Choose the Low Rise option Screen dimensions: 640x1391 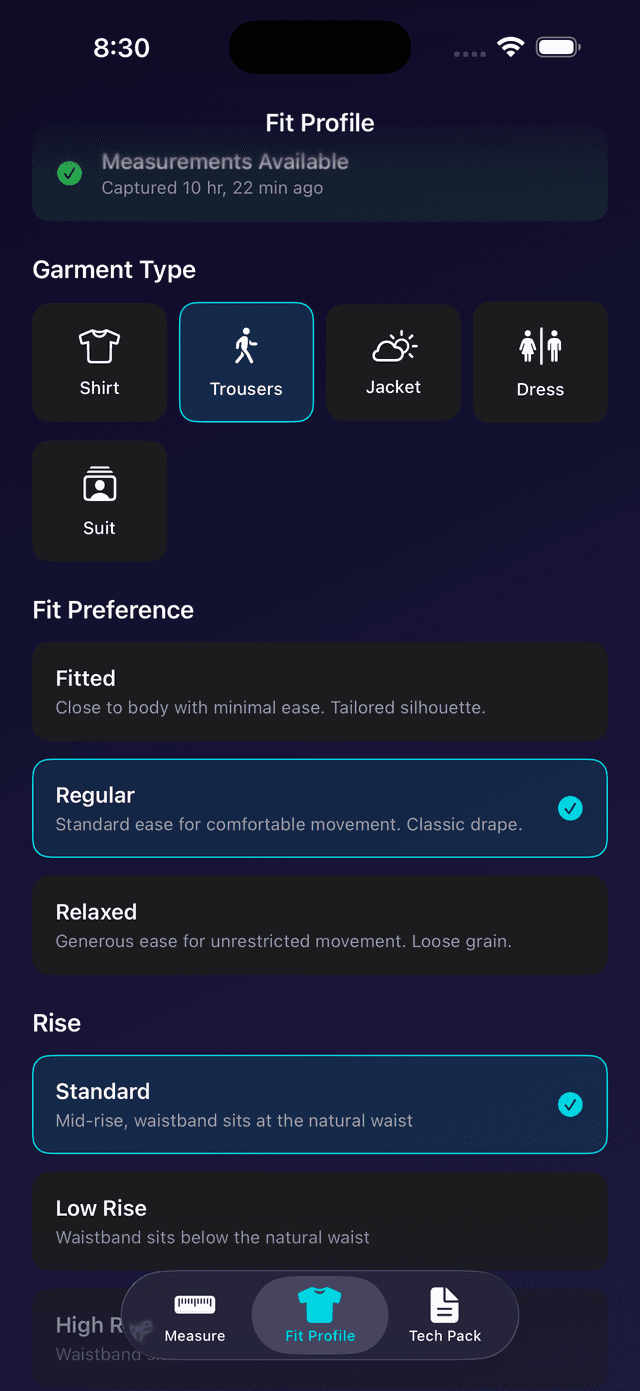(x=320, y=1220)
